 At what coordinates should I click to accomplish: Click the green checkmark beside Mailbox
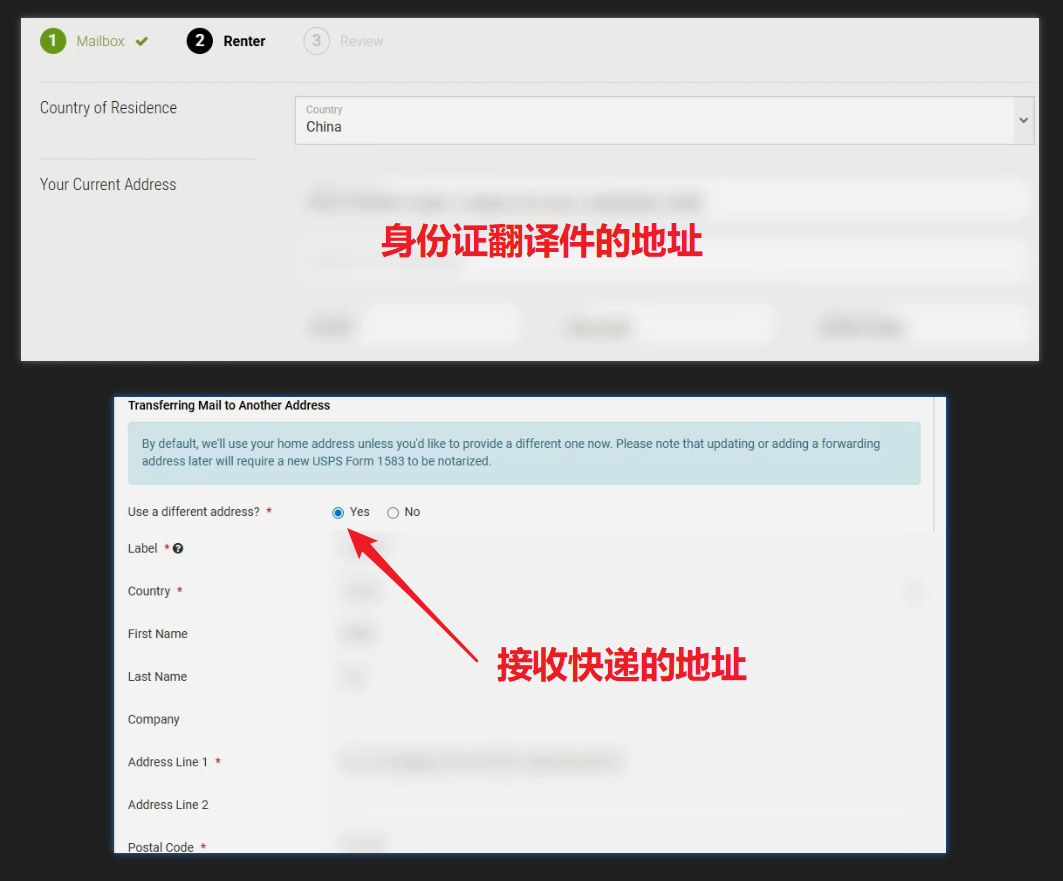(142, 41)
